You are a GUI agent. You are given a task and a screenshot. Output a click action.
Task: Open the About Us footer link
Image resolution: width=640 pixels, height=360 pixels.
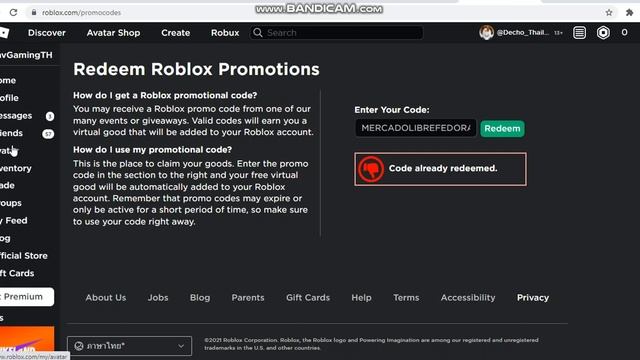click(x=106, y=298)
